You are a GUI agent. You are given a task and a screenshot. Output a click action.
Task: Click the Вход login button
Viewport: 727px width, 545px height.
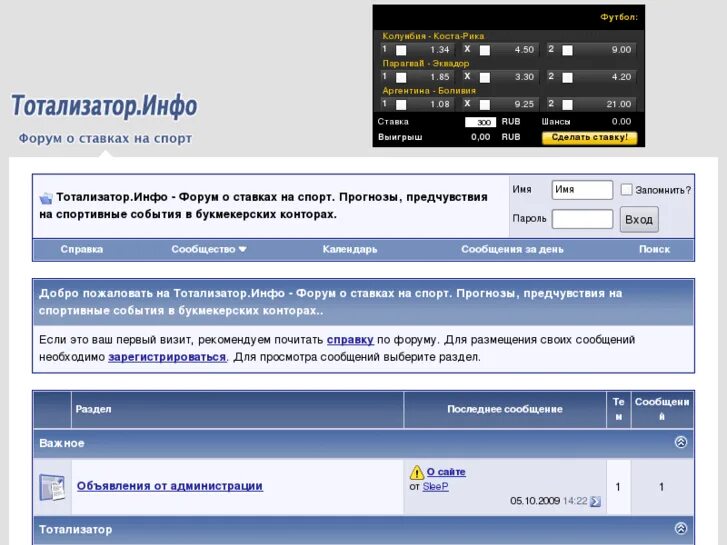[x=639, y=219]
